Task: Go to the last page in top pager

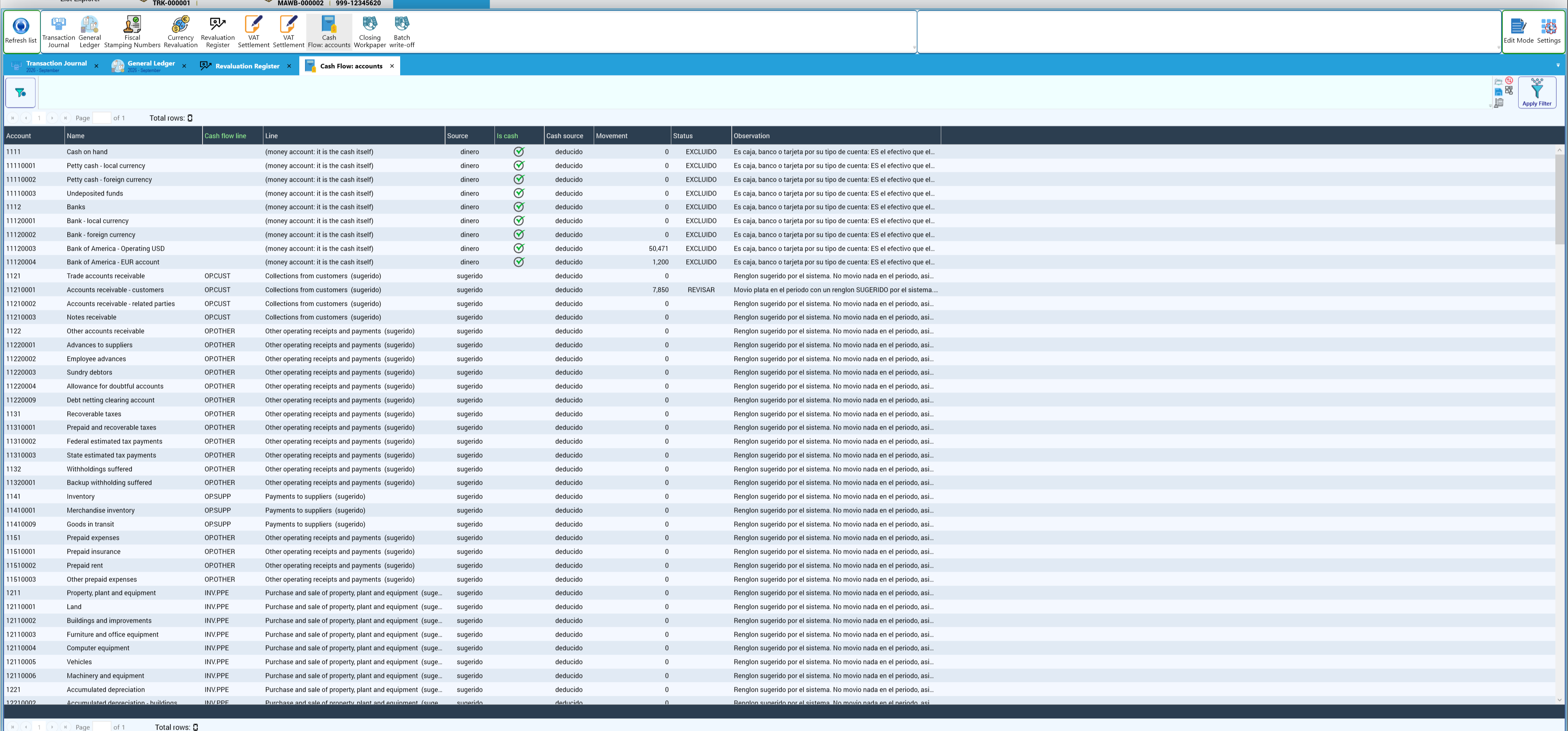Action: click(65, 118)
